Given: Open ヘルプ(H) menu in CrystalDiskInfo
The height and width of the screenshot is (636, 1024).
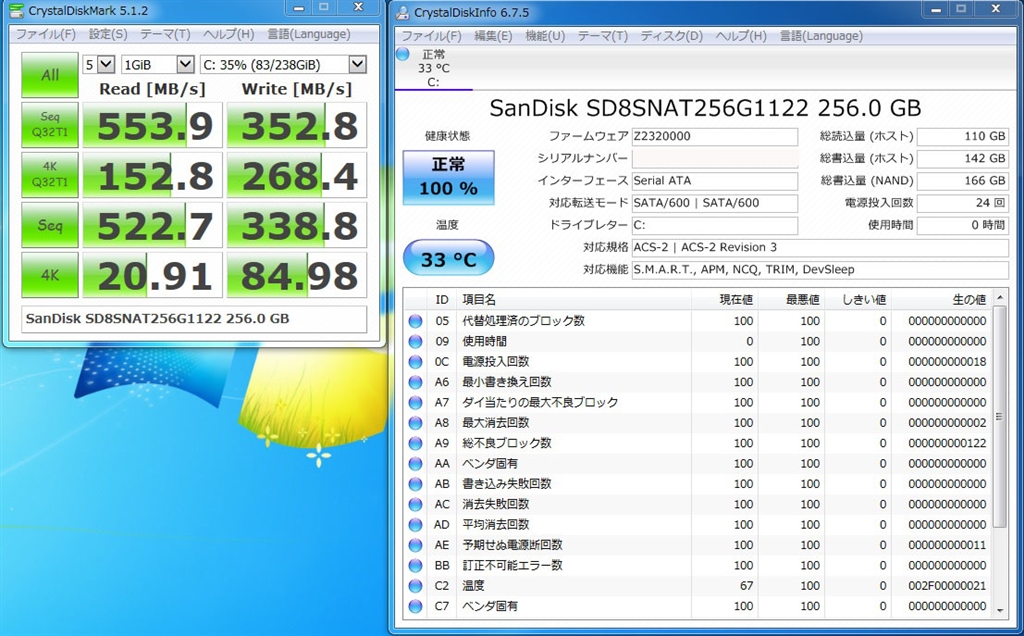Looking at the screenshot, I should tap(741, 36).
